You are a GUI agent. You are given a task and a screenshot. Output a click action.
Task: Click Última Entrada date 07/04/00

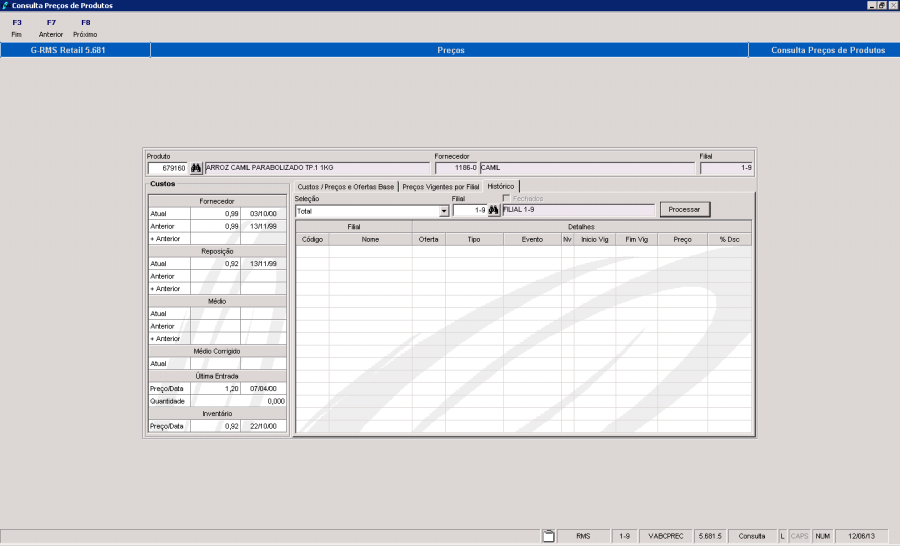coord(263,389)
